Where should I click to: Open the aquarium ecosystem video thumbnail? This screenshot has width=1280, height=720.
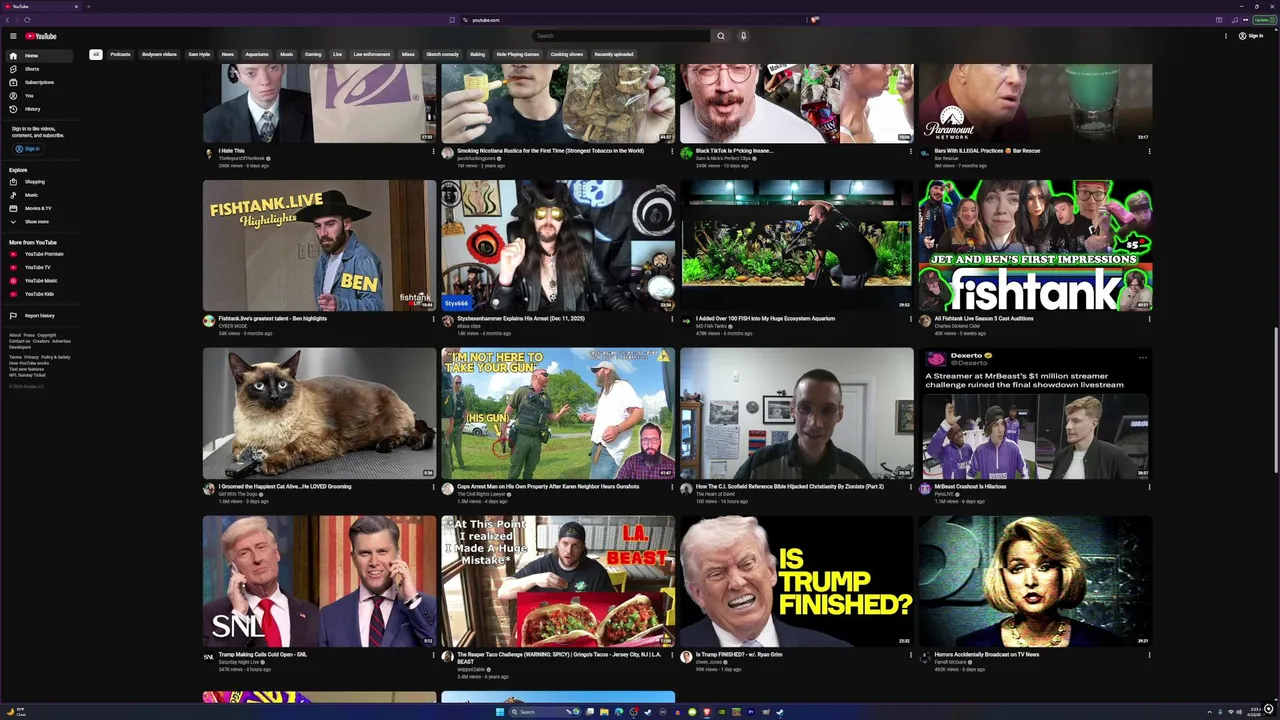(797, 246)
